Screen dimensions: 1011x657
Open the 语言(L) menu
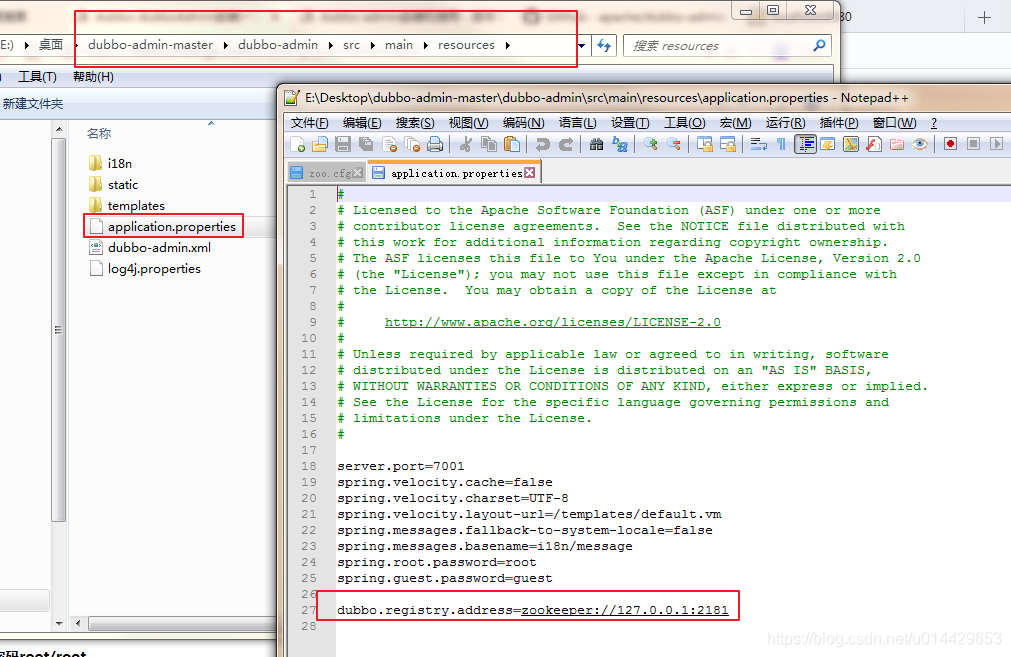577,123
